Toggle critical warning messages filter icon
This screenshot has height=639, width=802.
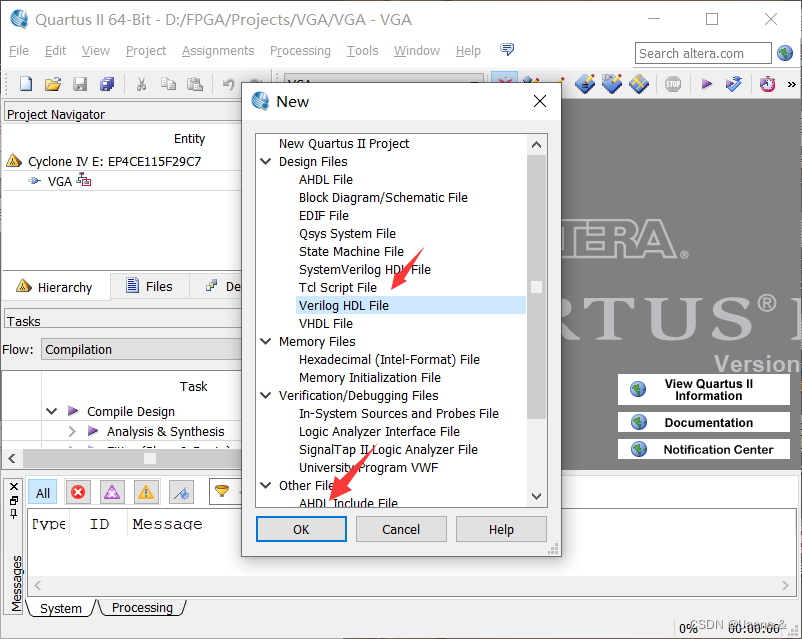112,492
